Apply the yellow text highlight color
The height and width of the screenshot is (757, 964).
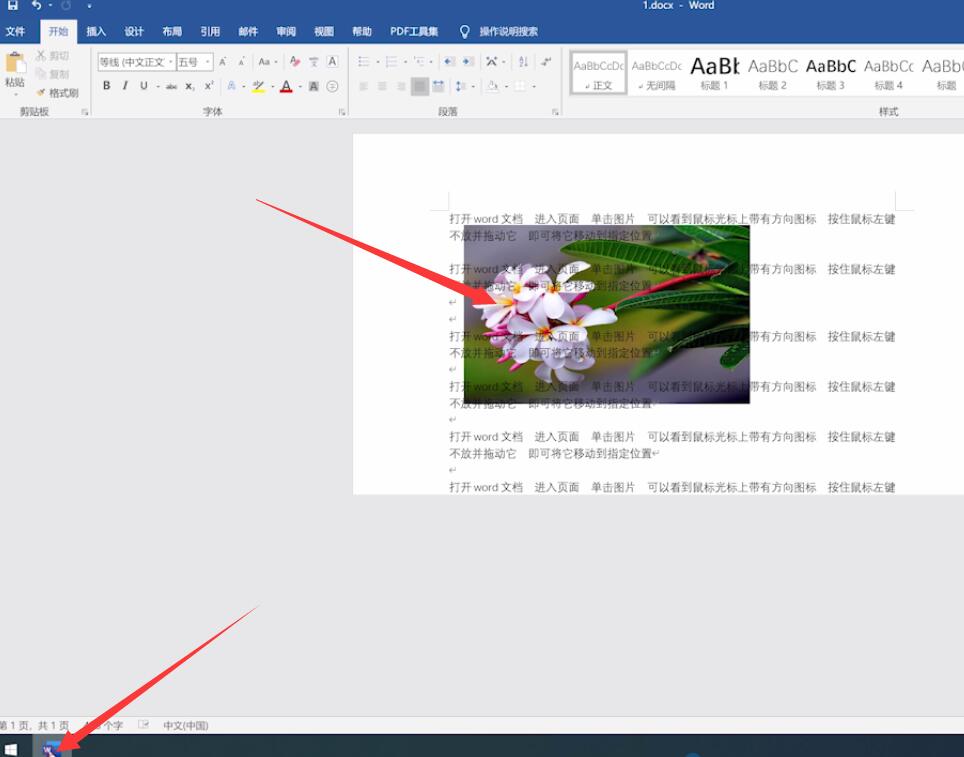tap(258, 87)
